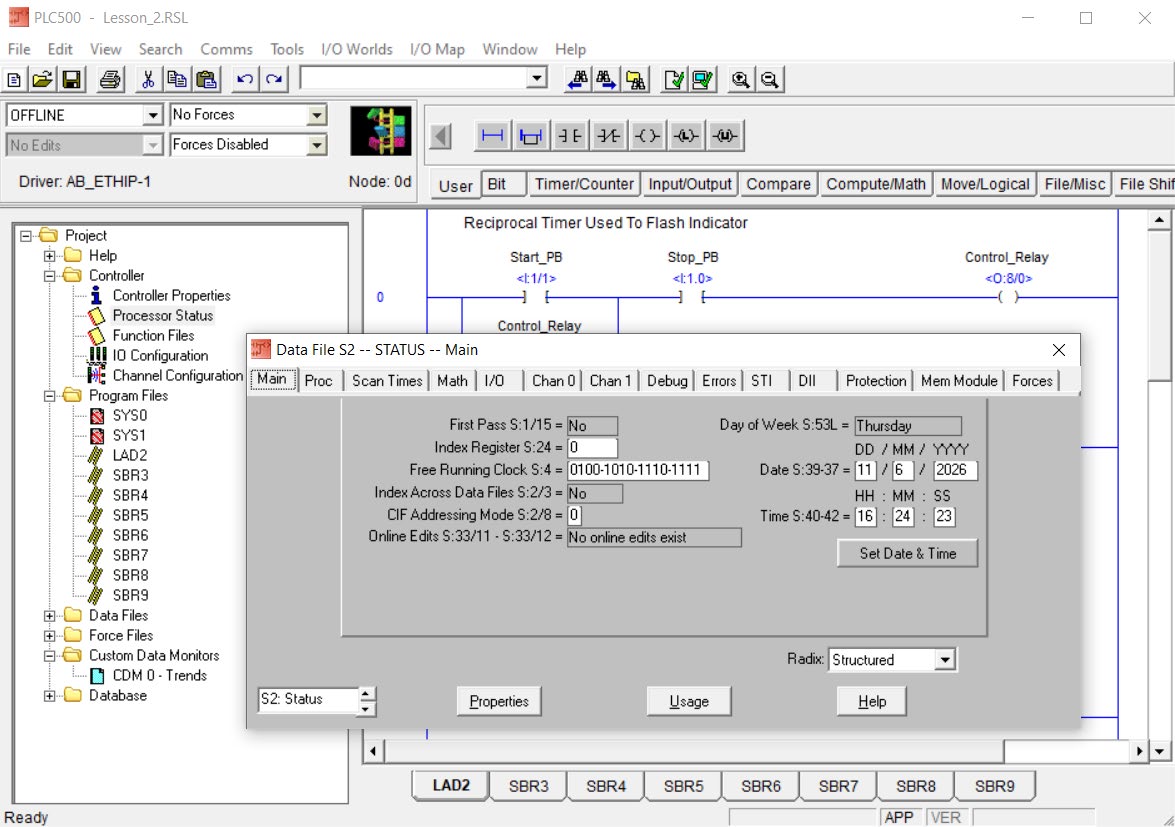Image resolution: width=1175 pixels, height=827 pixels.
Task: Click the vertical scrollbar up arrow
Action: point(1159,220)
